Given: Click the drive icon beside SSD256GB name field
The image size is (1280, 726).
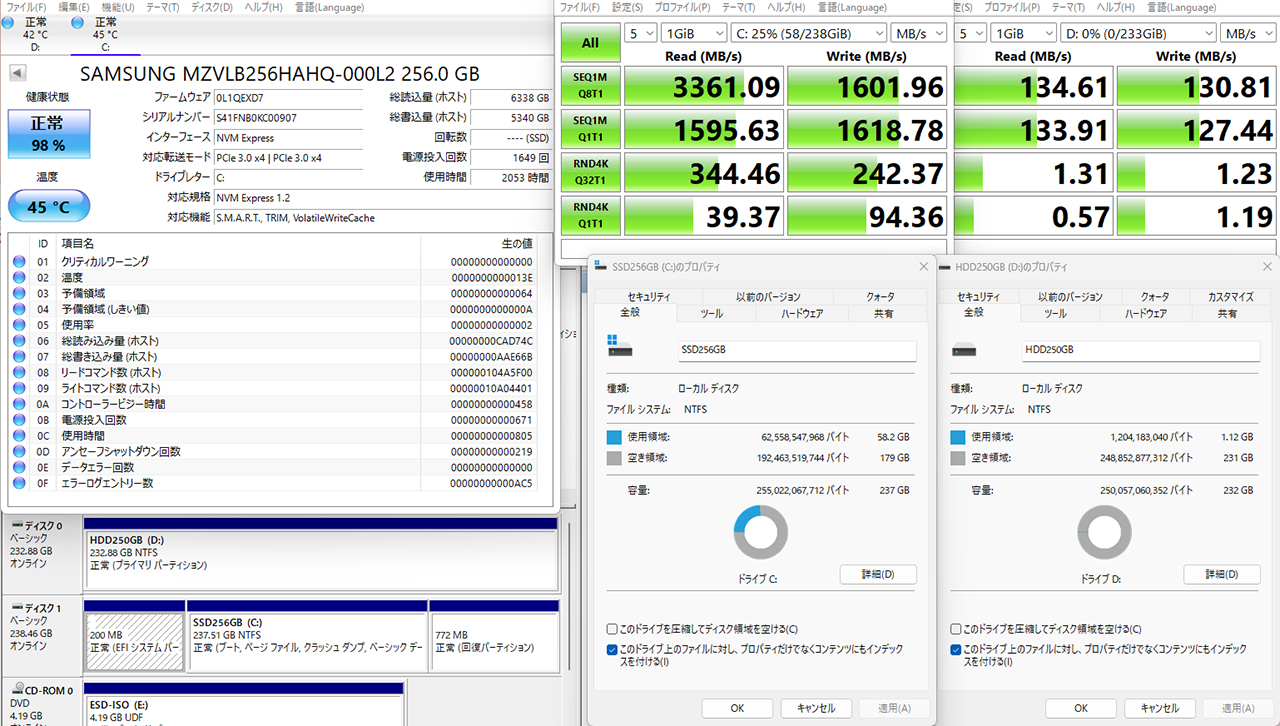Looking at the screenshot, I should coord(620,350).
